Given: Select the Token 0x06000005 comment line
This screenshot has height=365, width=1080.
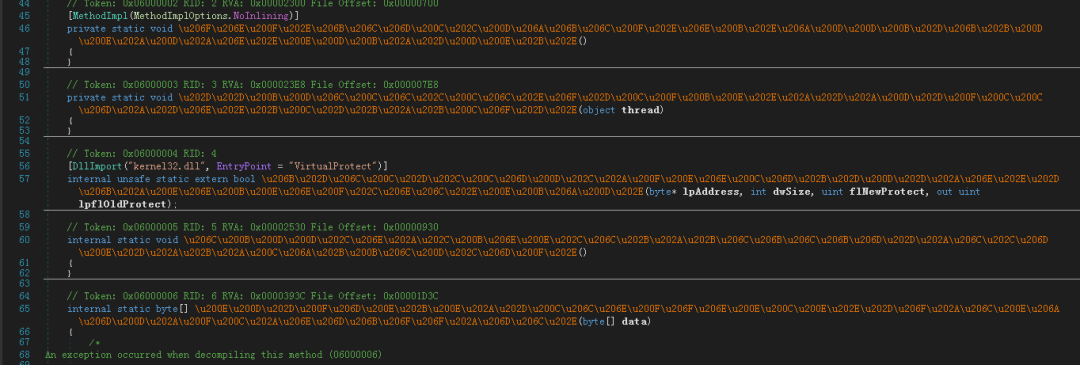Looking at the screenshot, I should tap(253, 227).
